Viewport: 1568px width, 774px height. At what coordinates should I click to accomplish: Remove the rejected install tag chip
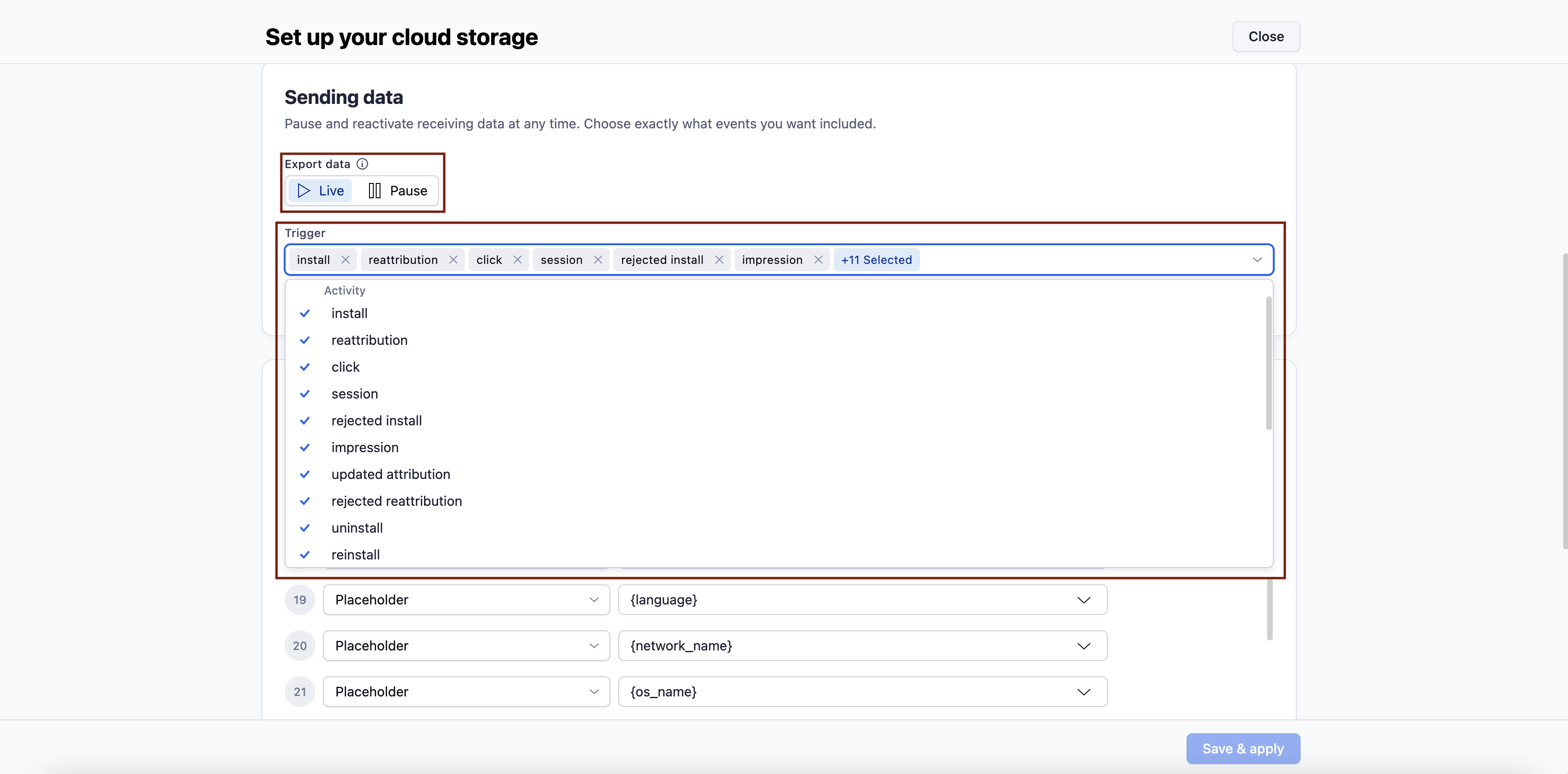(x=719, y=260)
